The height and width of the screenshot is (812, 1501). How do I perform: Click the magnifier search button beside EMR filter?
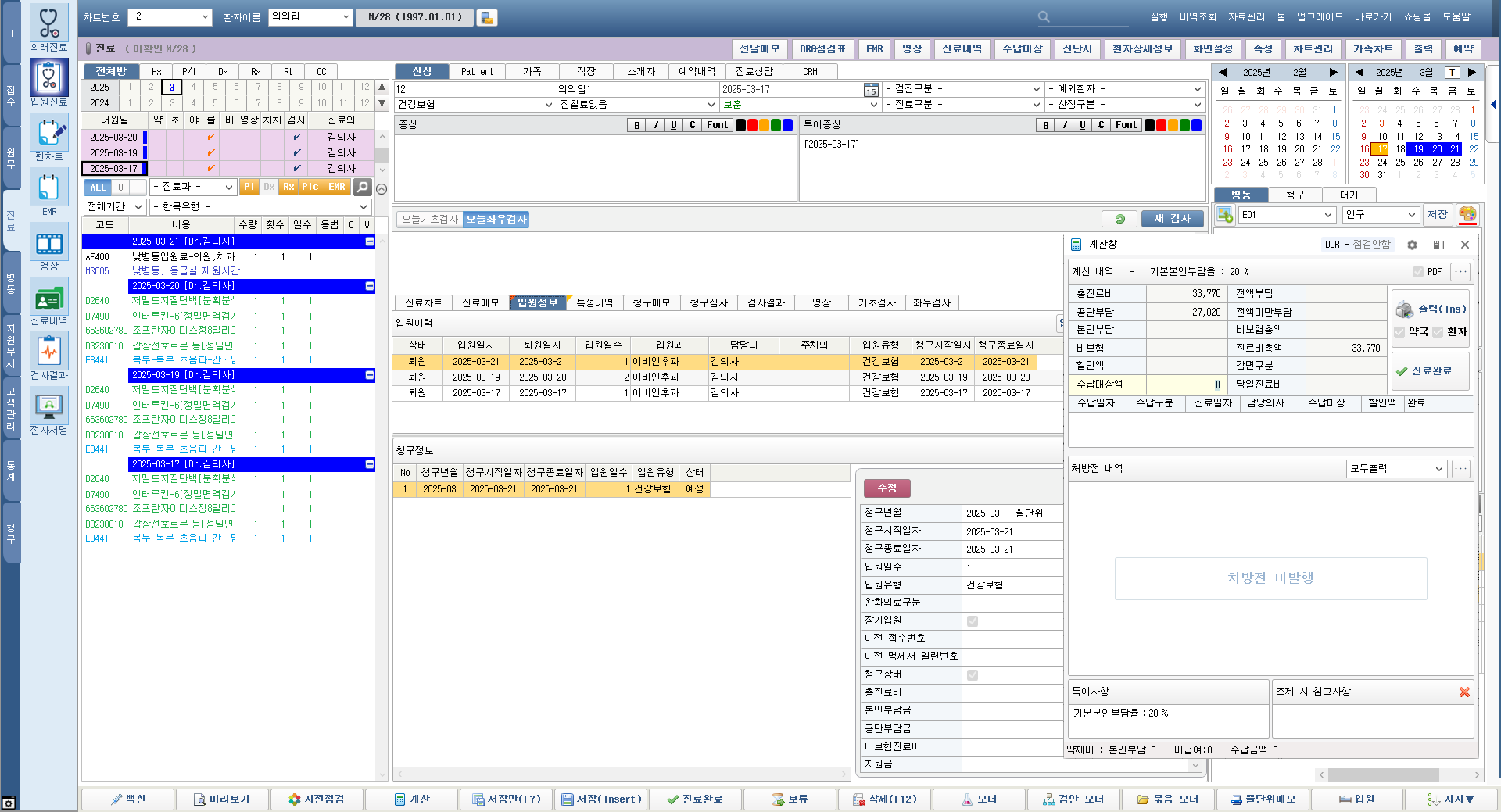click(362, 187)
